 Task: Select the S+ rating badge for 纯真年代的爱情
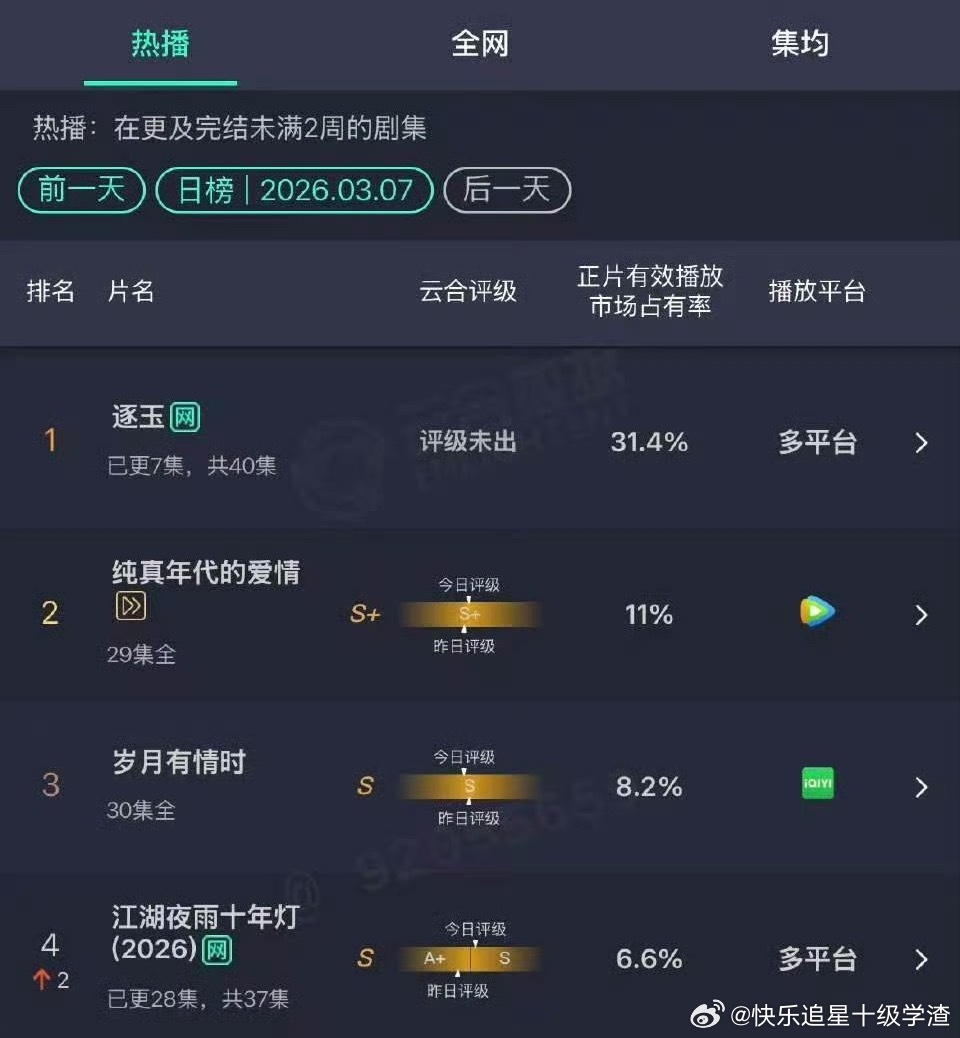coord(365,615)
